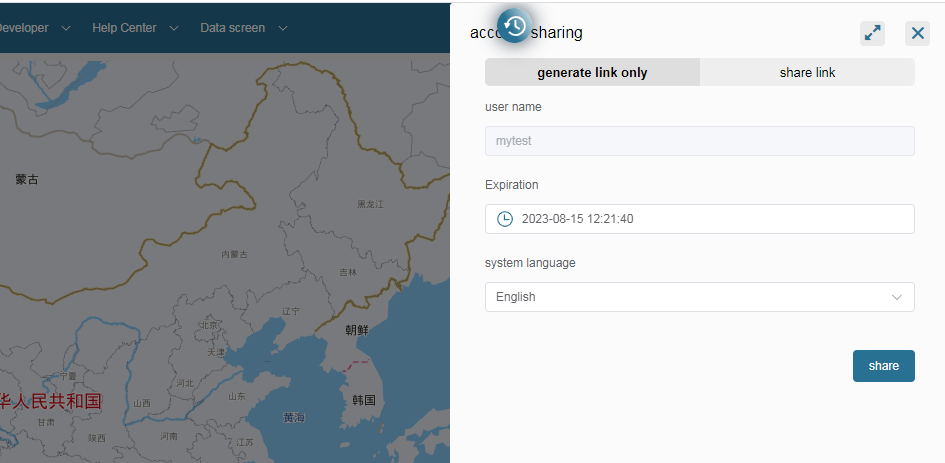
Task: Close the account sharing panel
Action: (917, 33)
